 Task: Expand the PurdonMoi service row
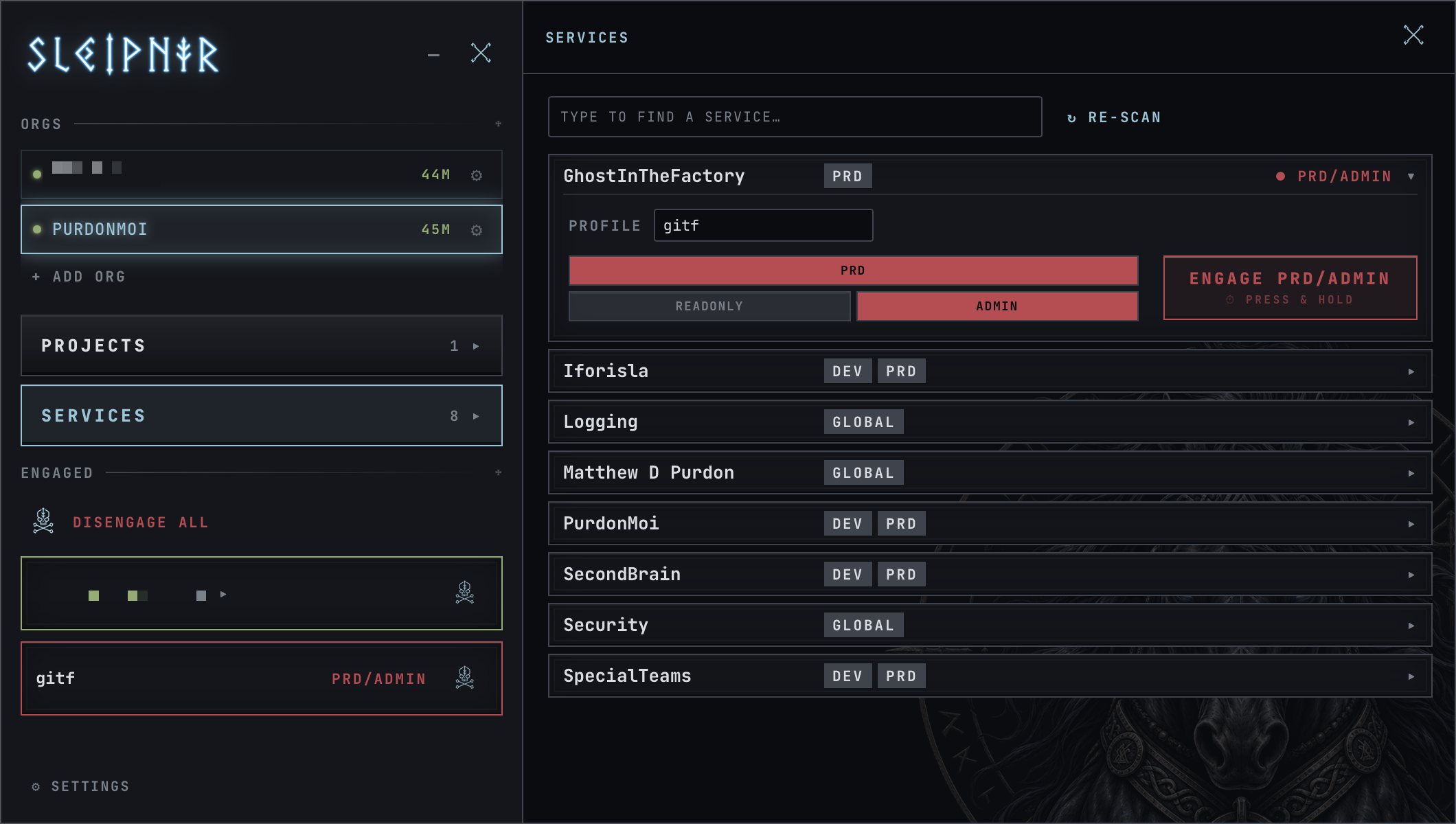click(x=1411, y=524)
